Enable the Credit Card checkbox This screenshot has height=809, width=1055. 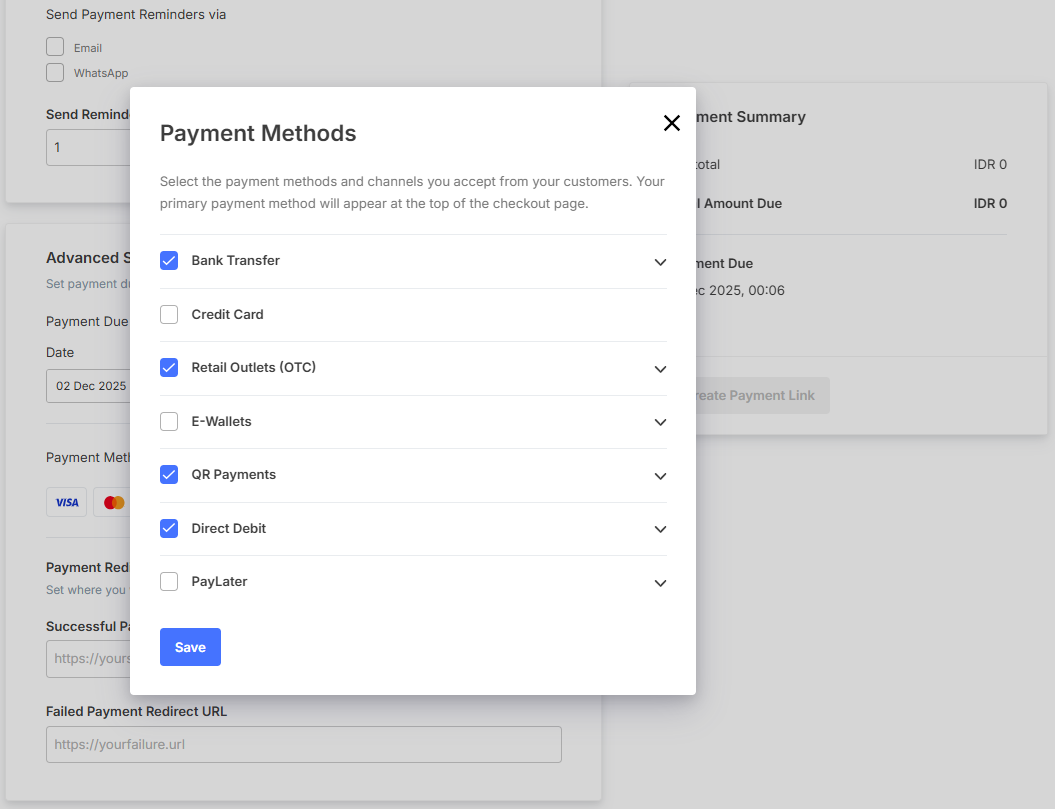pos(169,314)
